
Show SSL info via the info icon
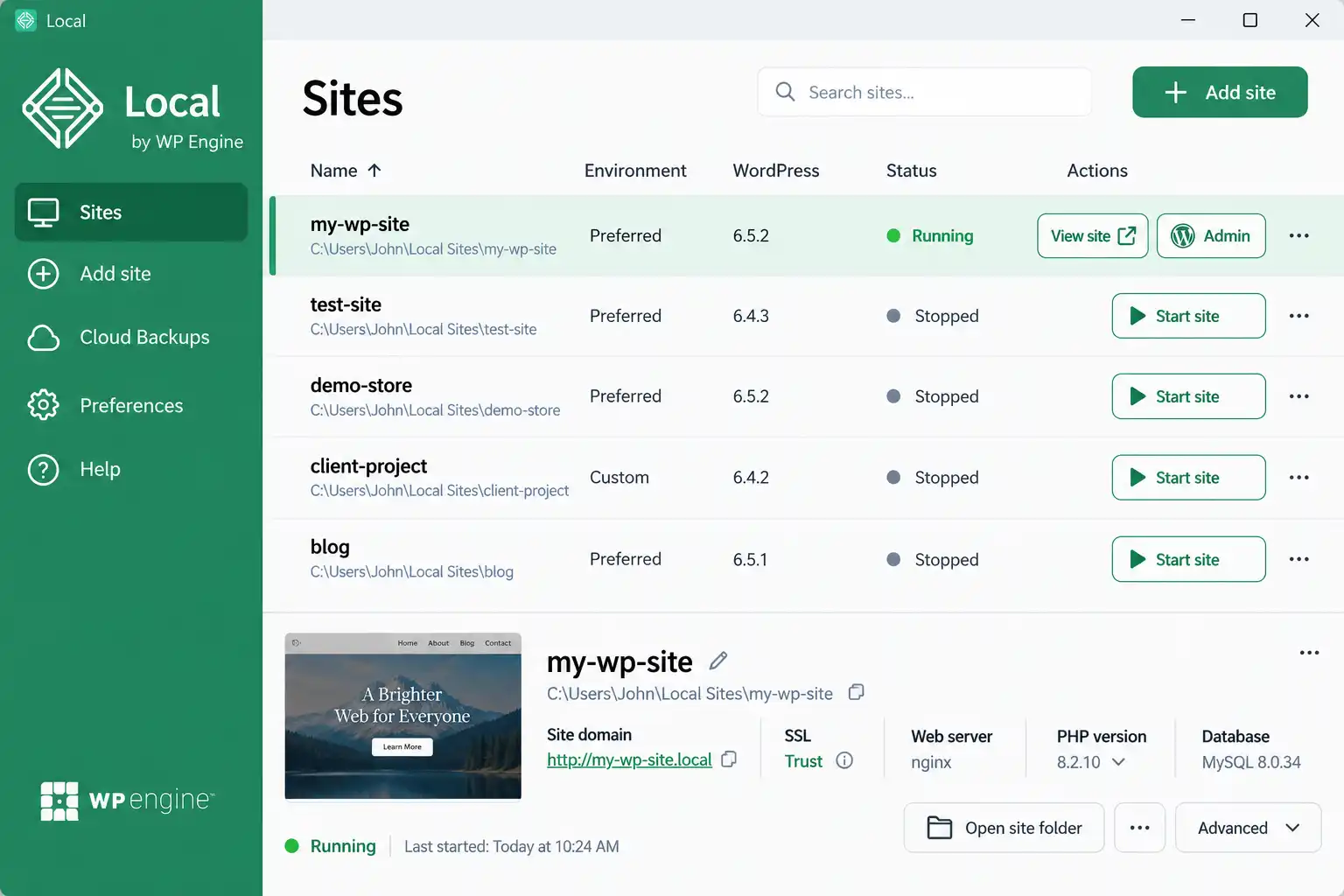844,760
